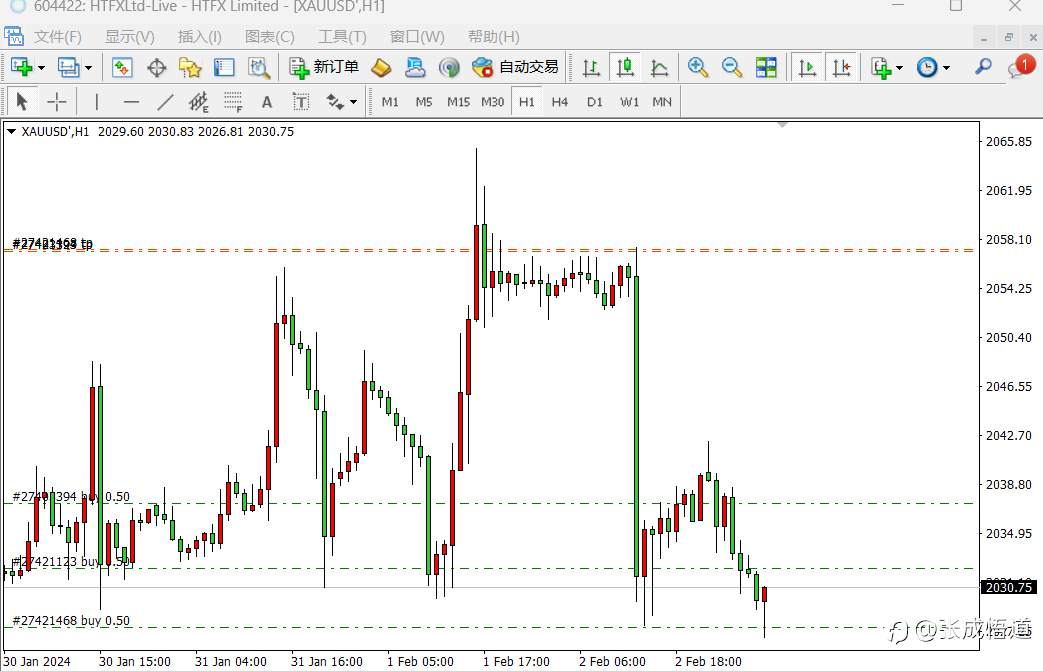Click the zoom in magnifier icon
The height and width of the screenshot is (671, 1043).
tap(698, 67)
